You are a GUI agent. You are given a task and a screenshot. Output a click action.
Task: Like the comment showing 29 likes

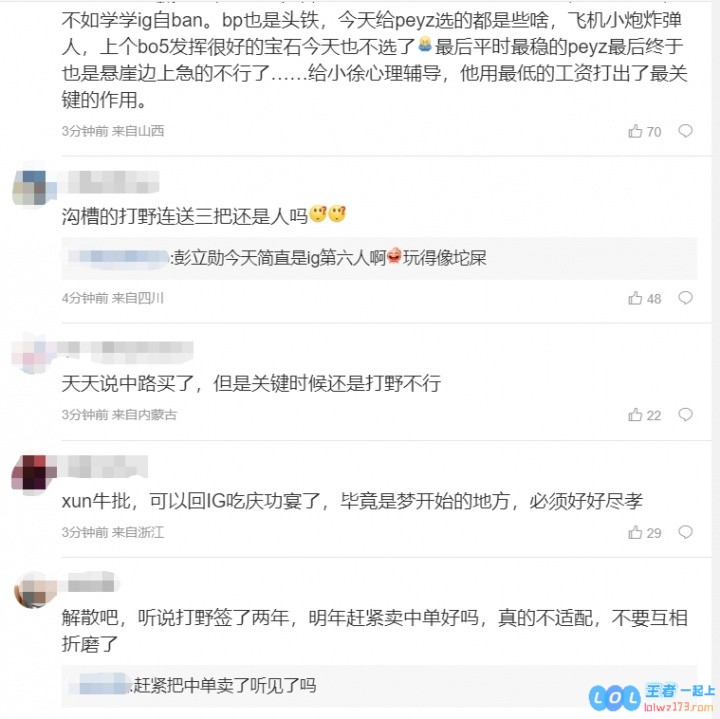point(644,533)
